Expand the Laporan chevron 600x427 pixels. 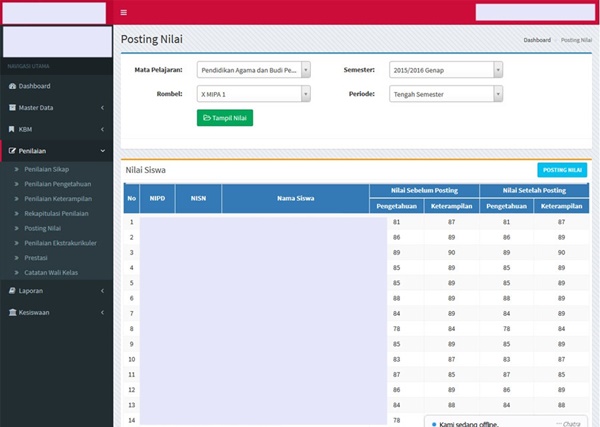tap(103, 291)
